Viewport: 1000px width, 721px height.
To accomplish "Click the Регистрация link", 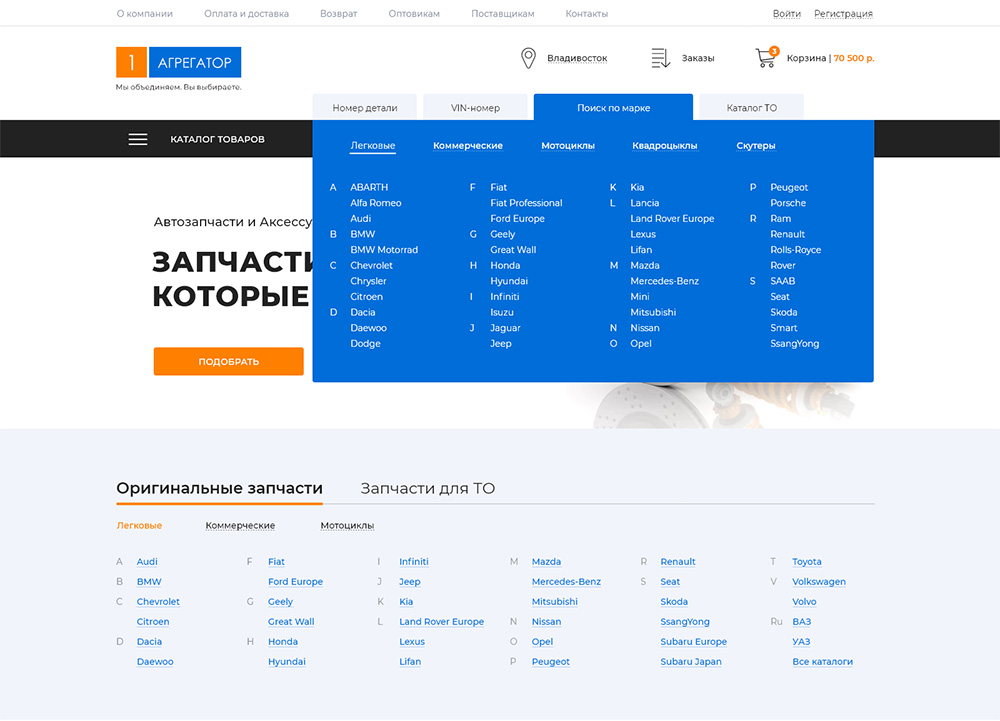I will 843,13.
